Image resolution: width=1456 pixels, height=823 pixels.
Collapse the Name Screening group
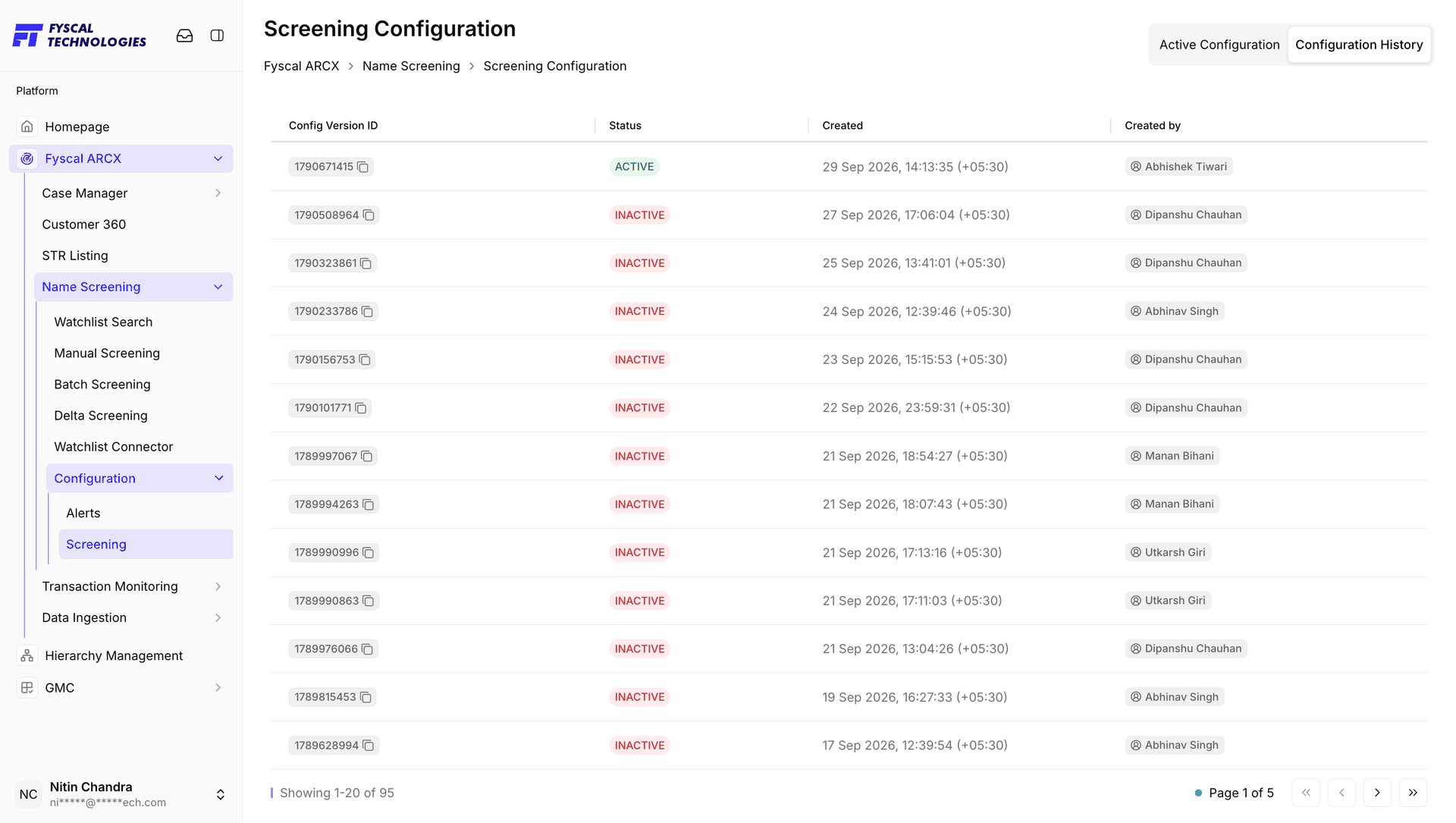point(218,287)
